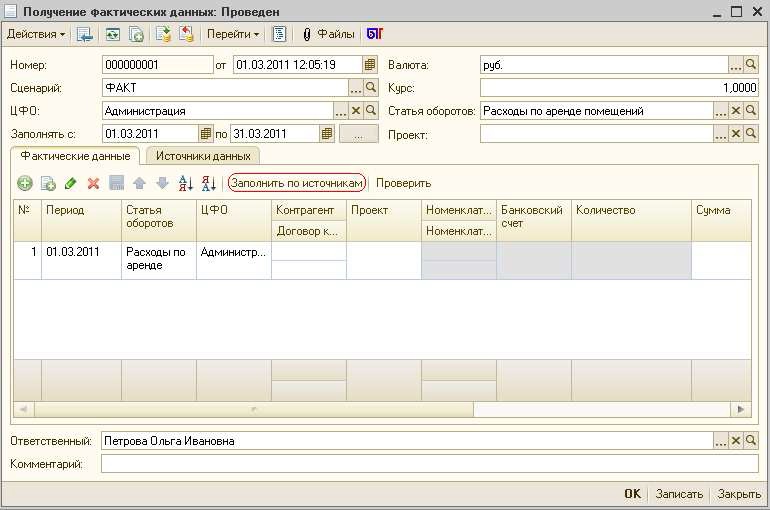Viewport: 770px width, 510px height.
Task: Move row down with arrow icon
Action: [163, 184]
